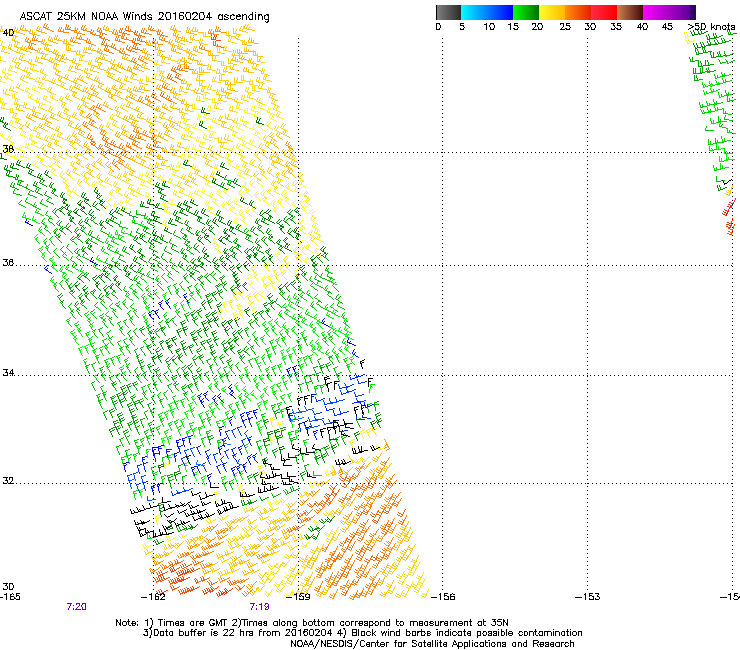Select the yellow 20-25 knots color segment
The image size is (740, 650).
pyautogui.click(x=552, y=12)
